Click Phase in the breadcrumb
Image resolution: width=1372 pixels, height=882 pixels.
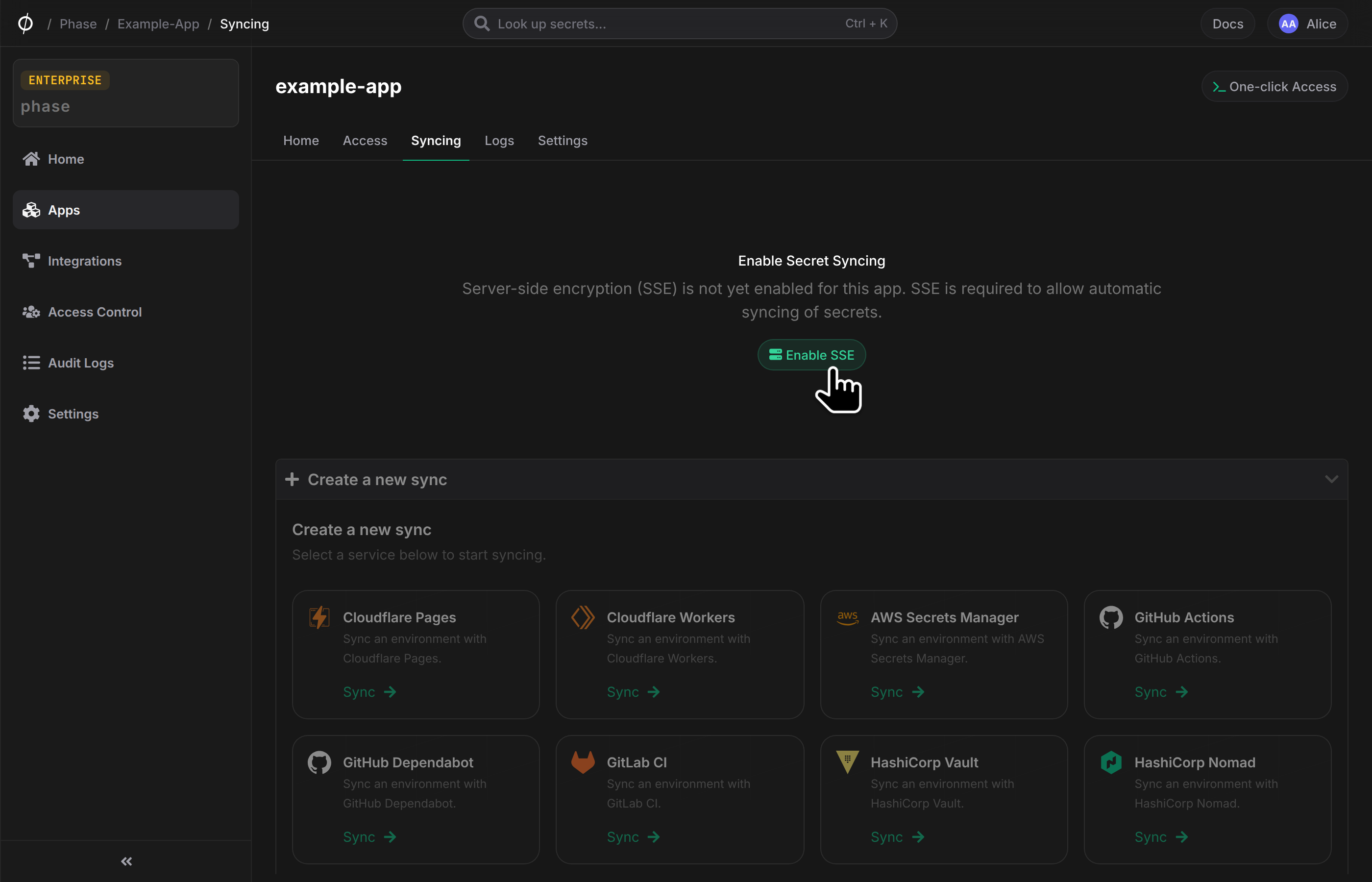click(78, 24)
